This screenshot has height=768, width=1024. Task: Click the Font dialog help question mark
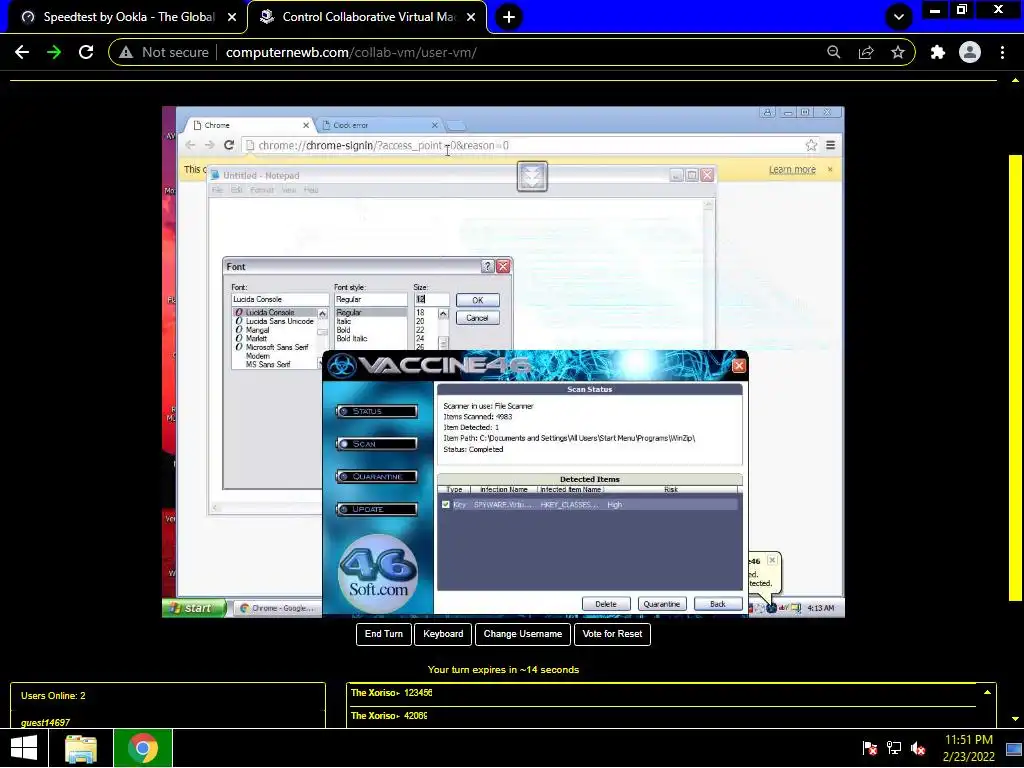[487, 266]
